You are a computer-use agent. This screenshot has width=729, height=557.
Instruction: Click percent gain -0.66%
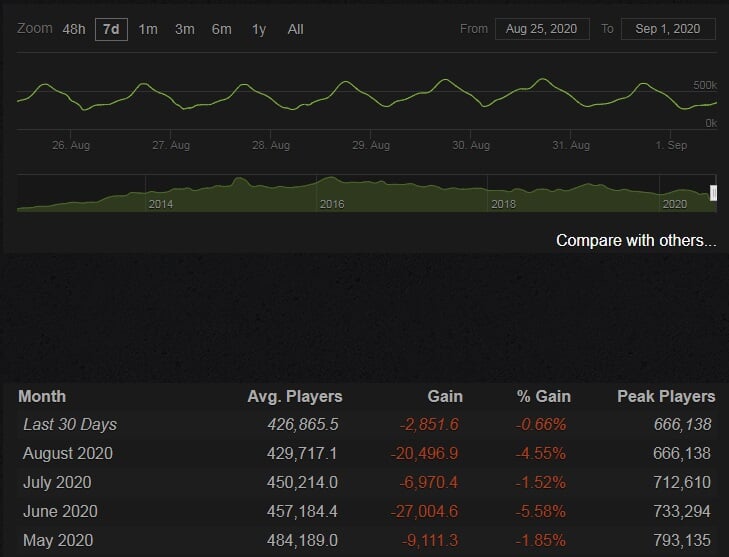pyautogui.click(x=541, y=424)
